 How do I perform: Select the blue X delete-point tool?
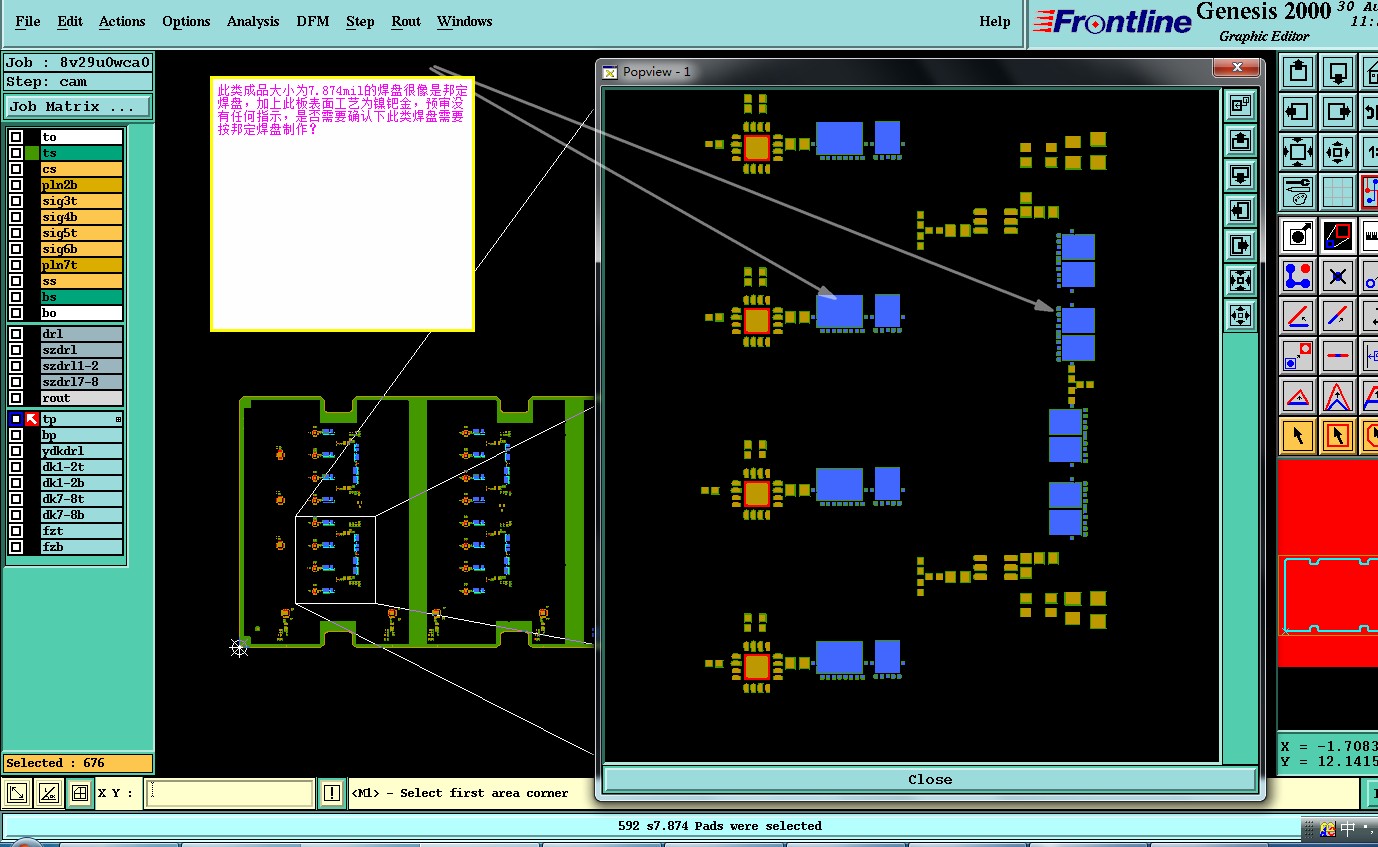(x=1338, y=276)
